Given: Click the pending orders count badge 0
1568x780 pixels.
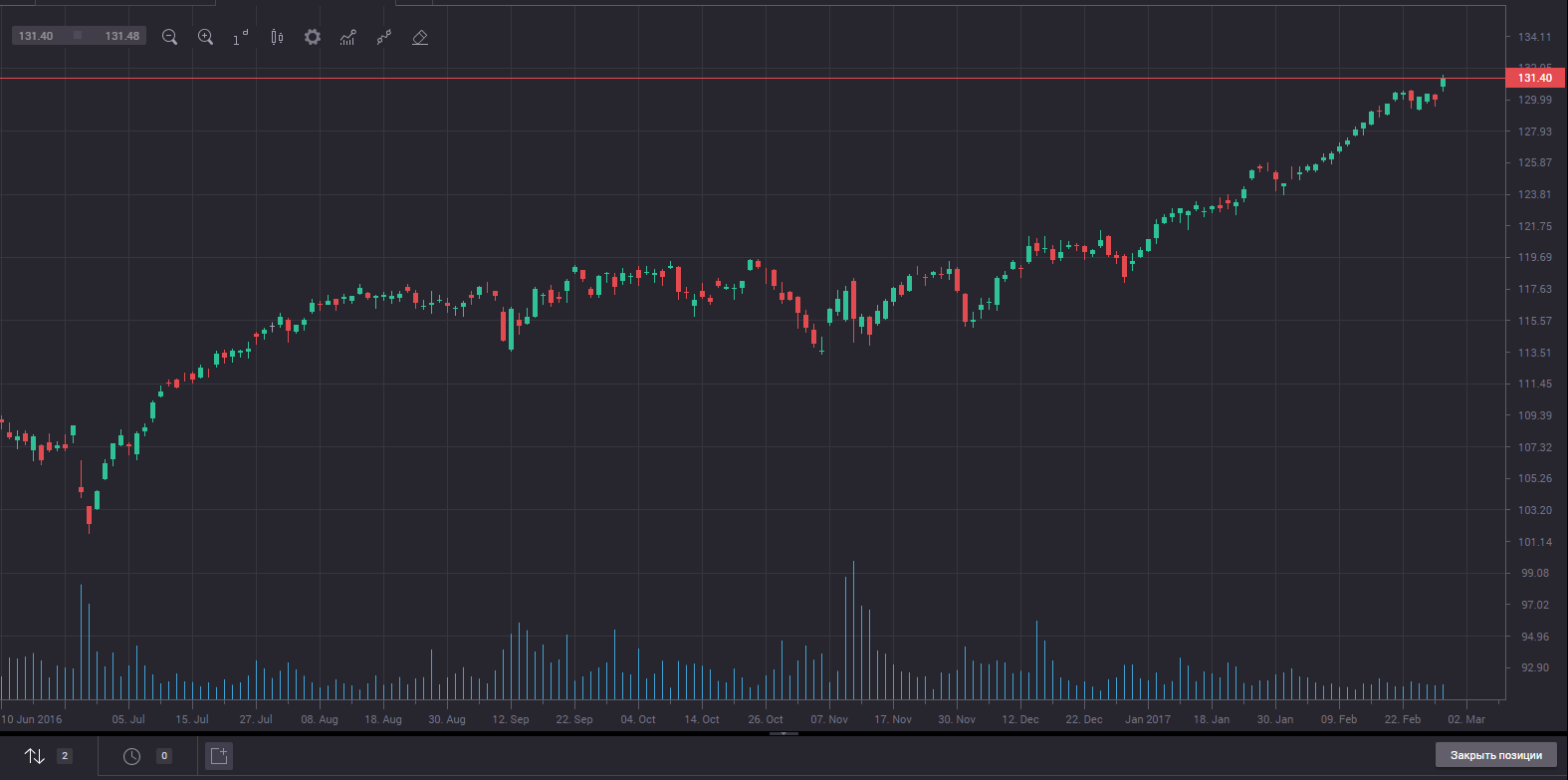Looking at the screenshot, I should (164, 756).
